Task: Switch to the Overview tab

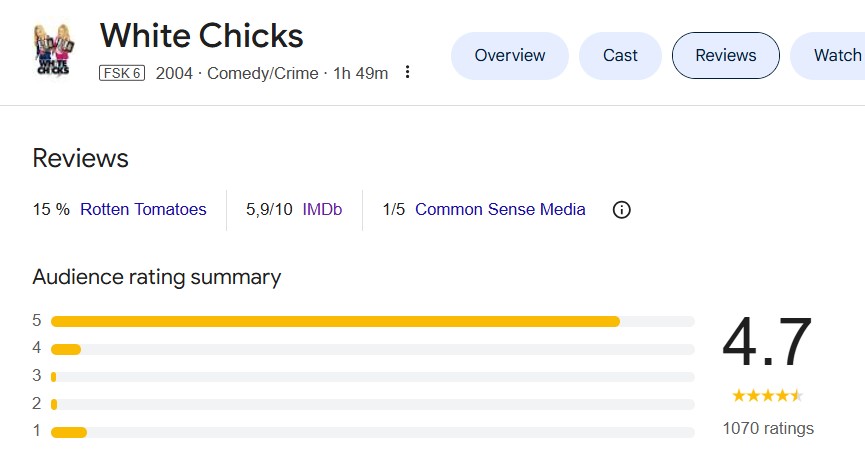Action: [510, 56]
